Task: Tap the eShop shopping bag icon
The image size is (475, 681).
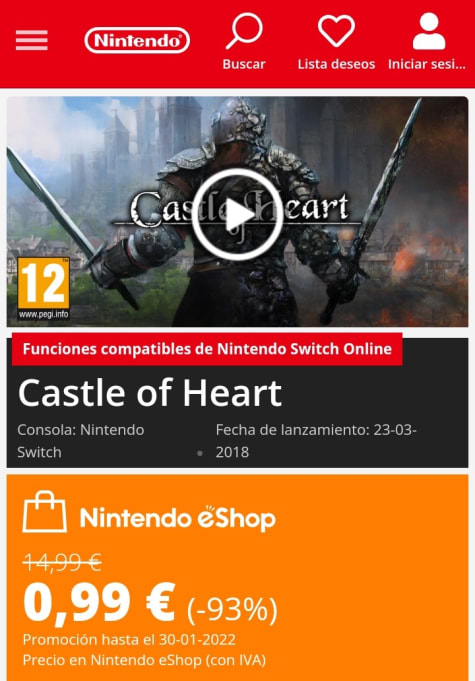Action: coord(44,512)
